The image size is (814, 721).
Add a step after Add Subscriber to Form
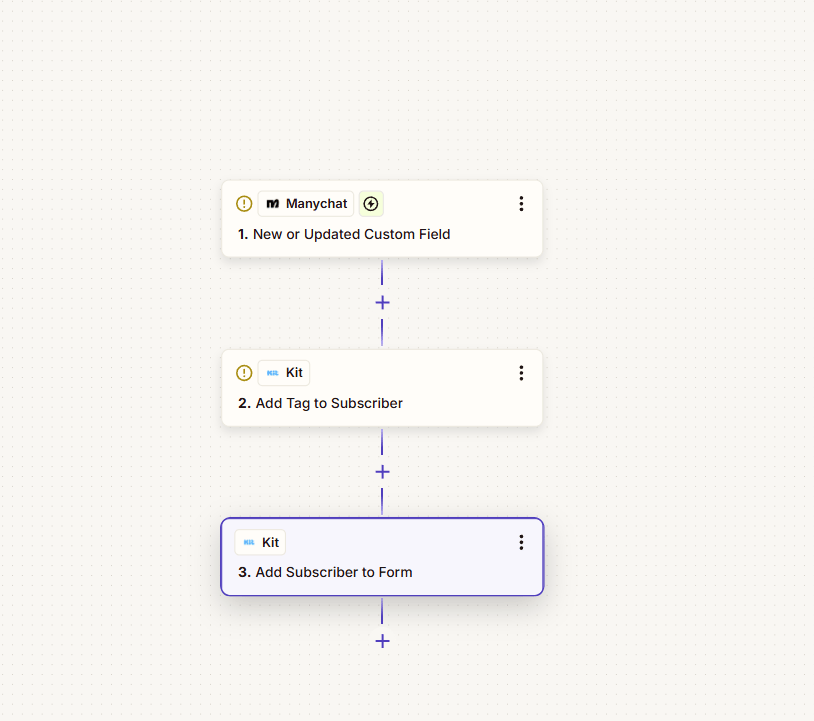383,641
